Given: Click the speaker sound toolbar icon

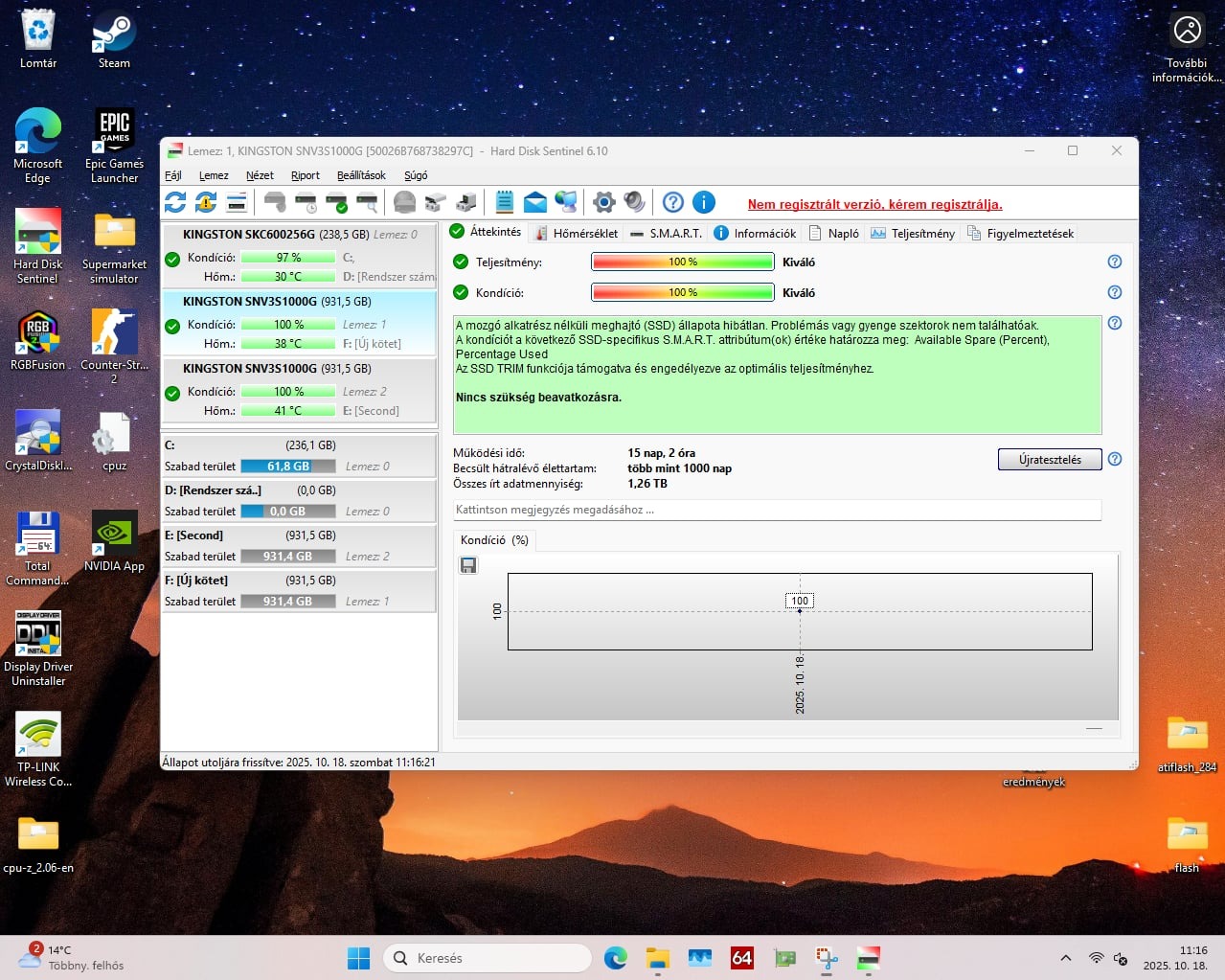Looking at the screenshot, I should click(634, 202).
